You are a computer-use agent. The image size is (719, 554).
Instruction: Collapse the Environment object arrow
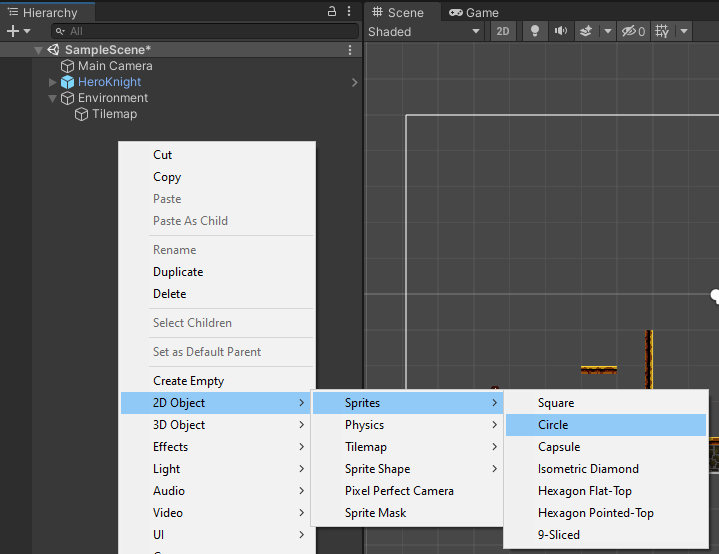coord(52,99)
